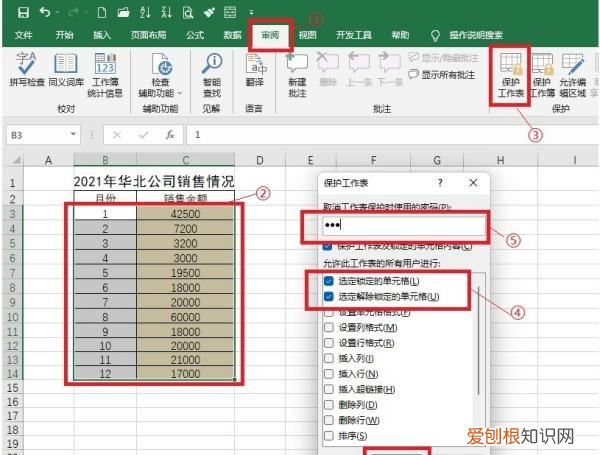Switch to the 开始 Home tab
Screen dimensions: 600x455
pos(64,35)
